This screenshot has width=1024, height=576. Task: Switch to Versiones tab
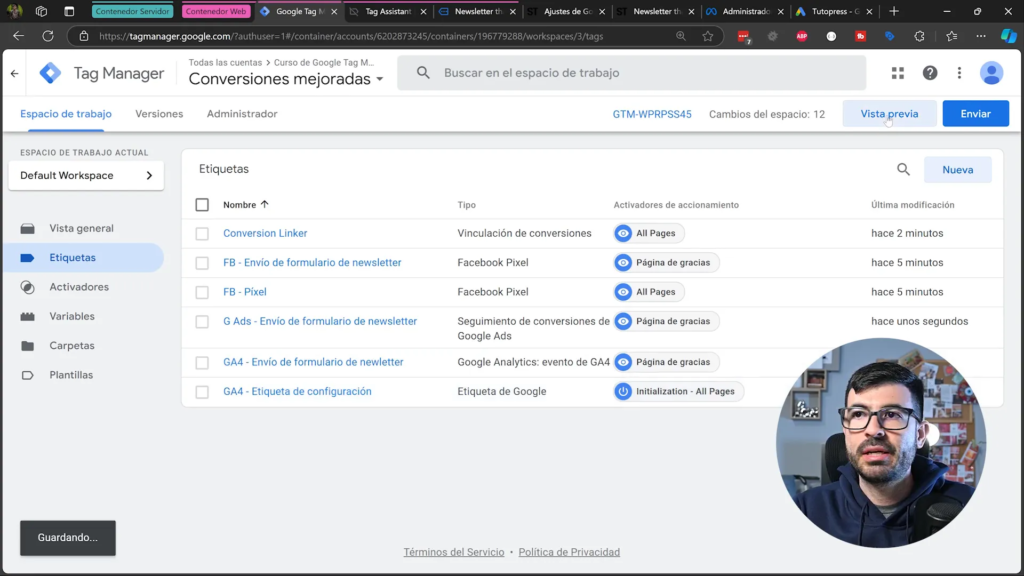pyautogui.click(x=159, y=114)
